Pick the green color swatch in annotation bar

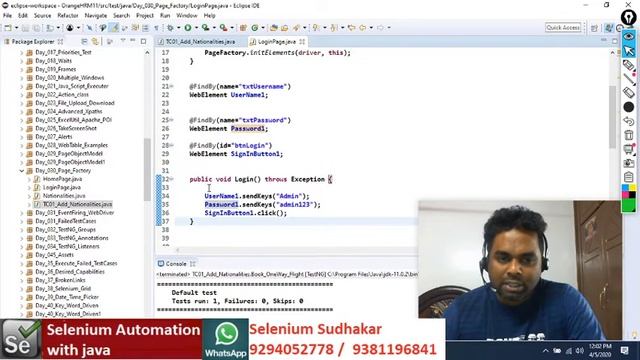[629, 205]
